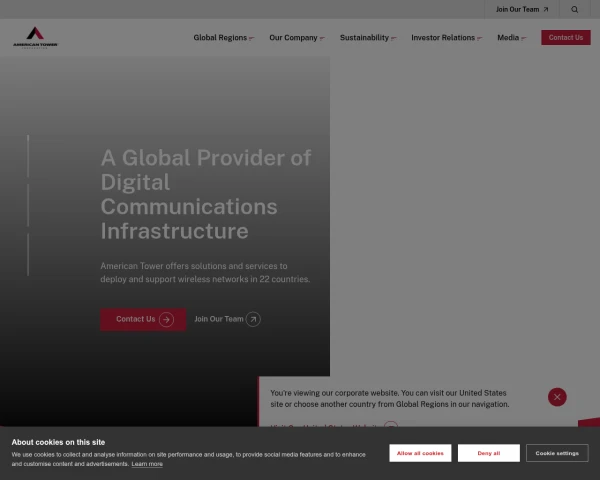The image size is (600, 480).
Task: Open Join Our Team in the top utility bar
Action: click(522, 9)
